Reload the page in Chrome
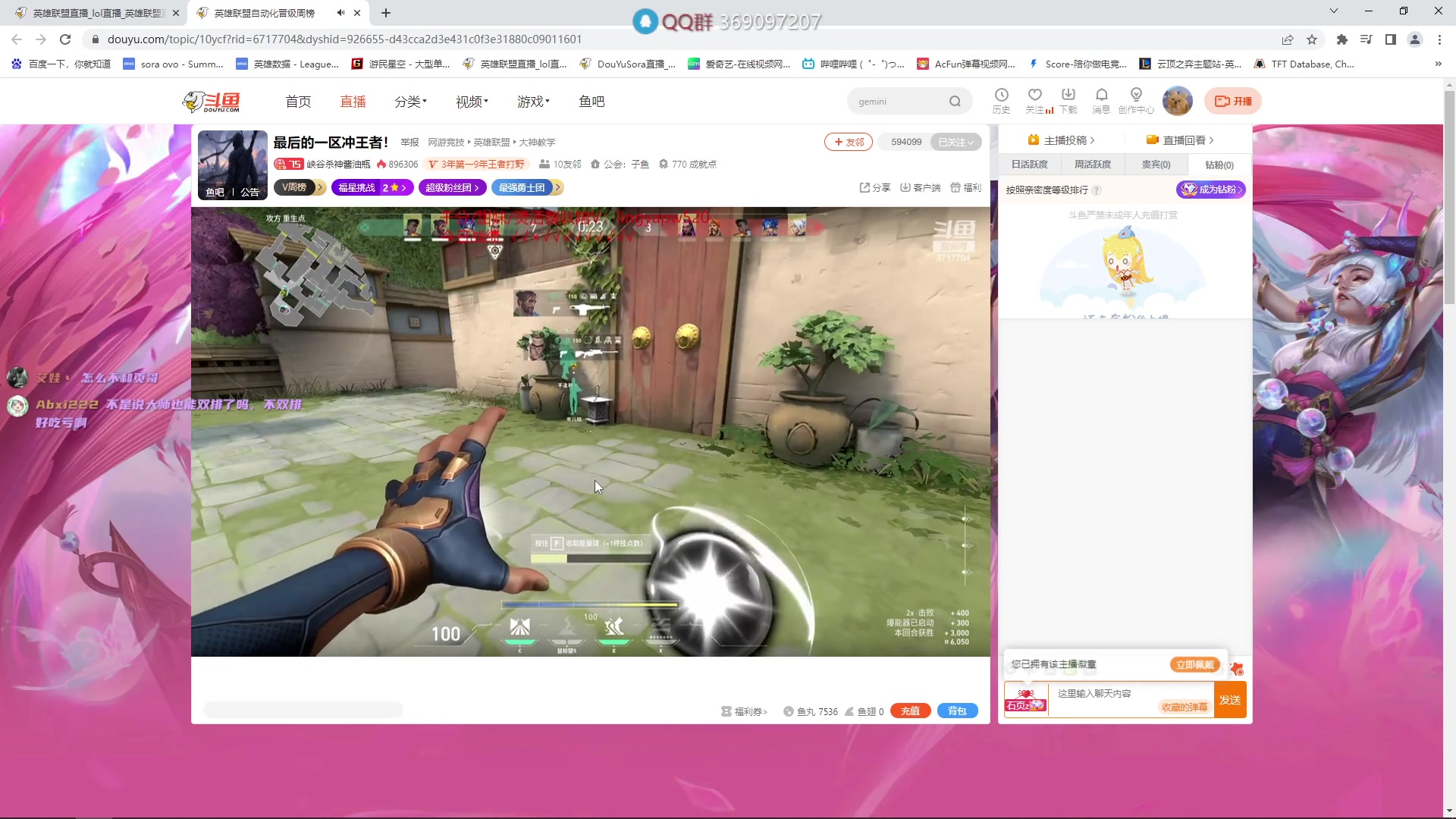Screen dimensions: 1456x819 [65, 39]
